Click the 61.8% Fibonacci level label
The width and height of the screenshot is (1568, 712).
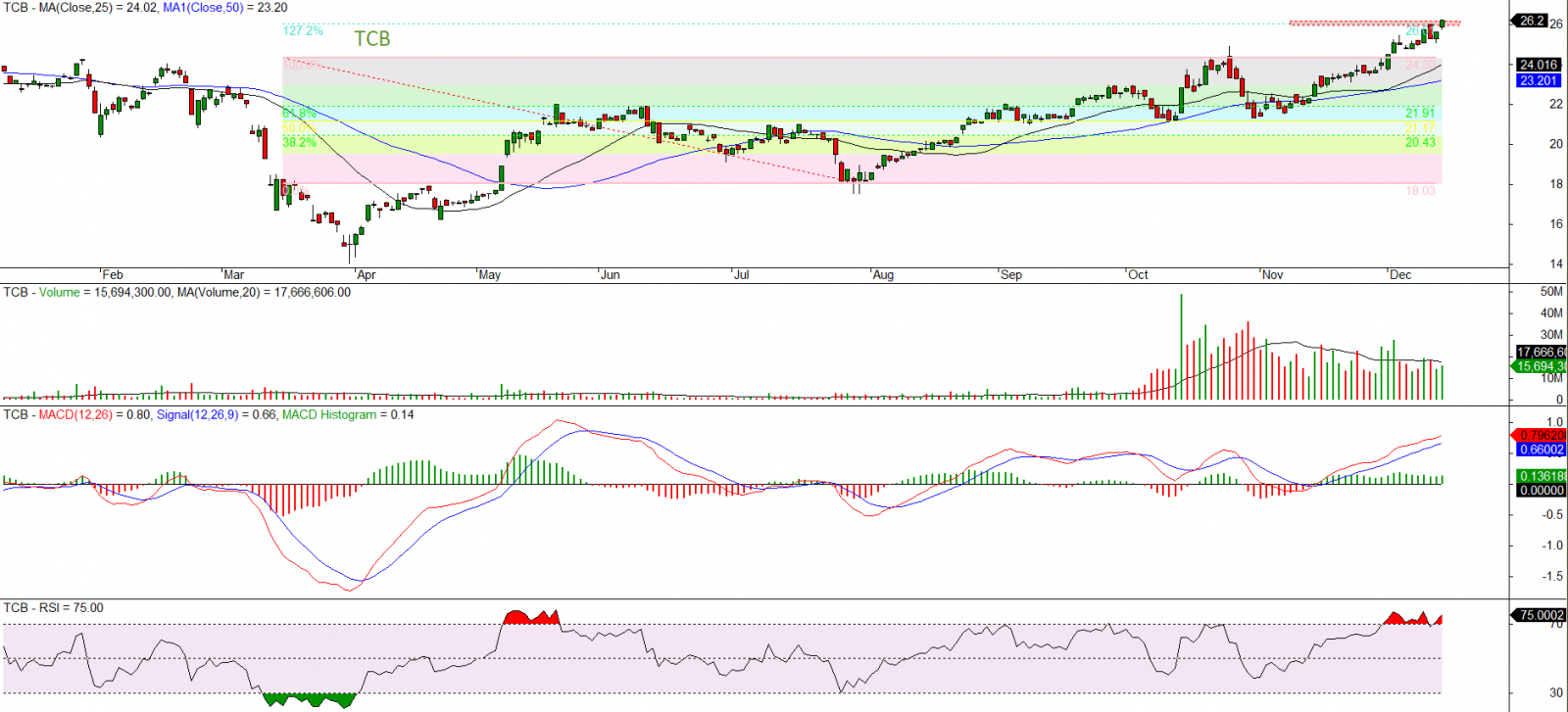(299, 113)
